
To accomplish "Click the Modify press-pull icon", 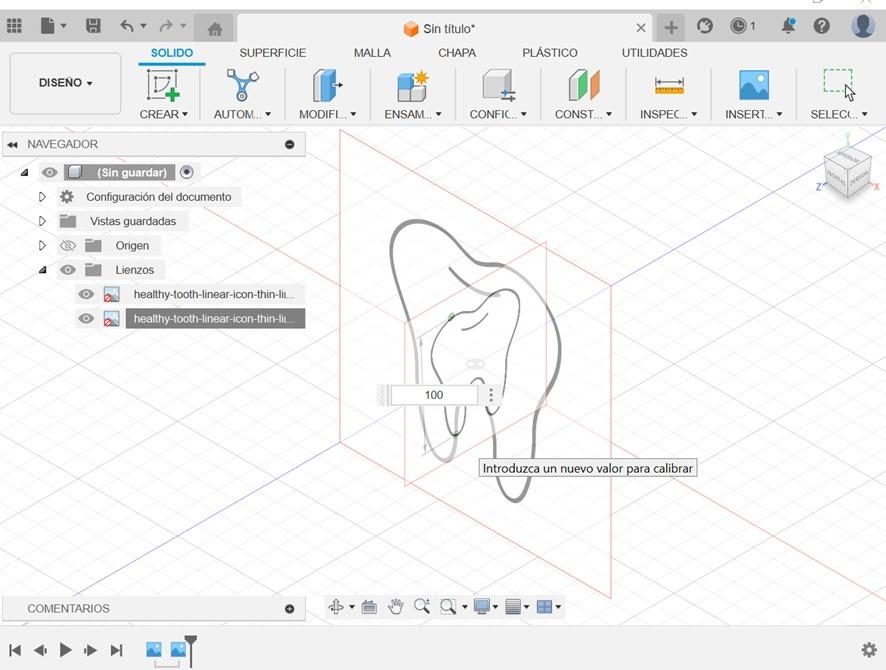I will (327, 85).
